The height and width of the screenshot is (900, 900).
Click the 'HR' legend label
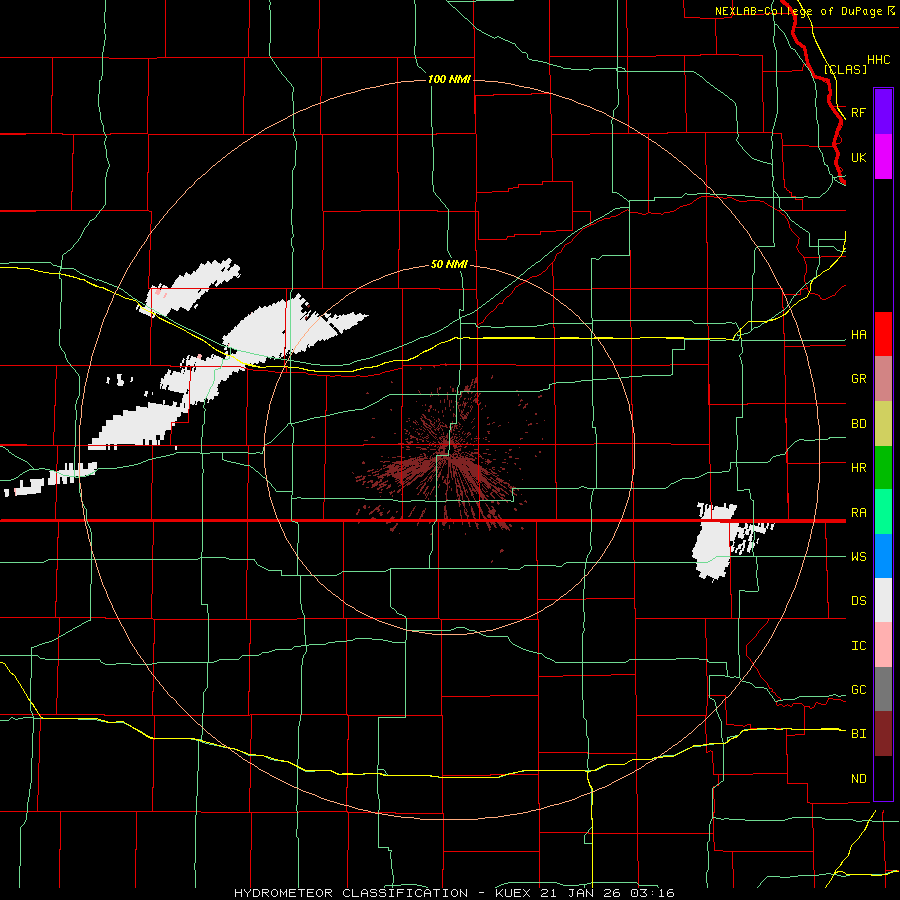[859, 468]
